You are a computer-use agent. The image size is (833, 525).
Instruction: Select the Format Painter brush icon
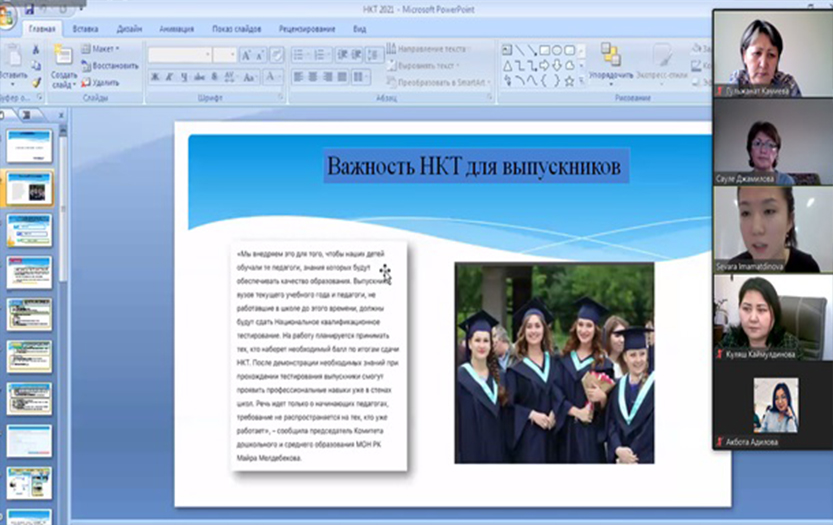pyautogui.click(x=36, y=82)
